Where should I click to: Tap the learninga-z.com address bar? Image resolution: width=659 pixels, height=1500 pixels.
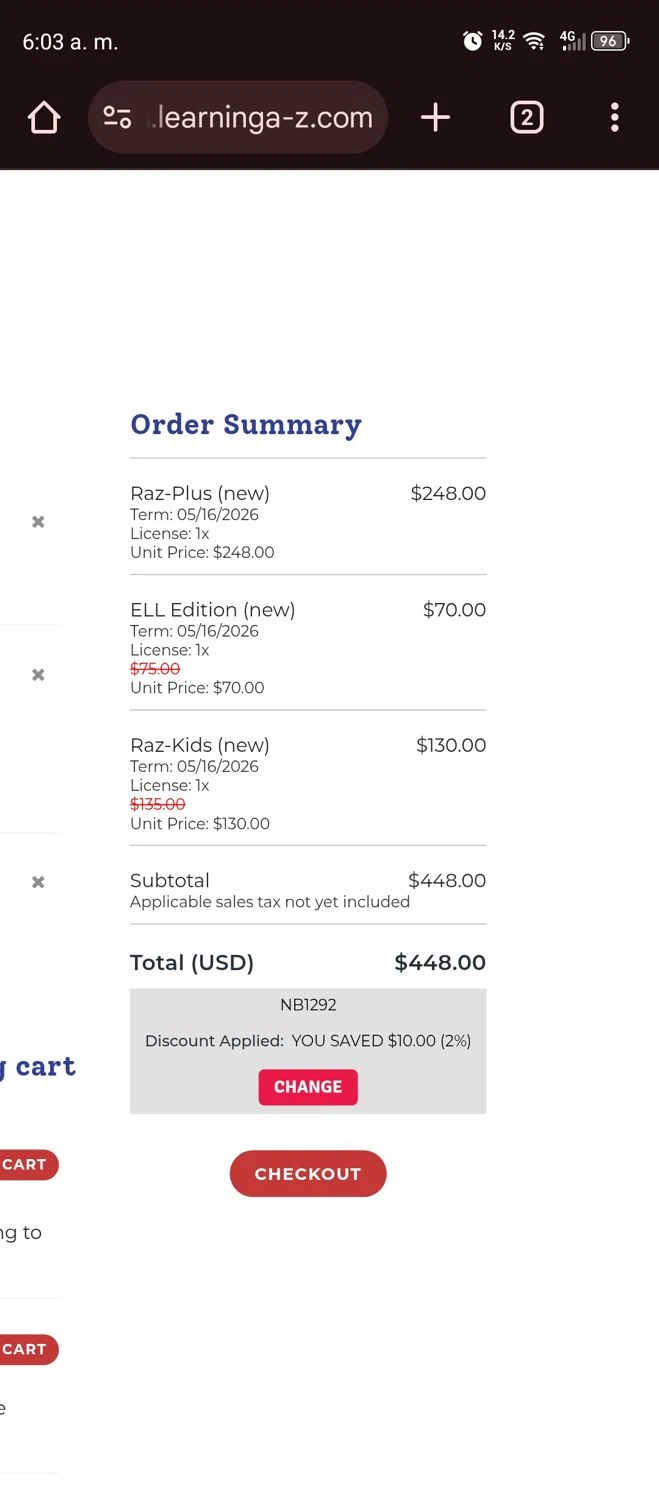click(264, 118)
